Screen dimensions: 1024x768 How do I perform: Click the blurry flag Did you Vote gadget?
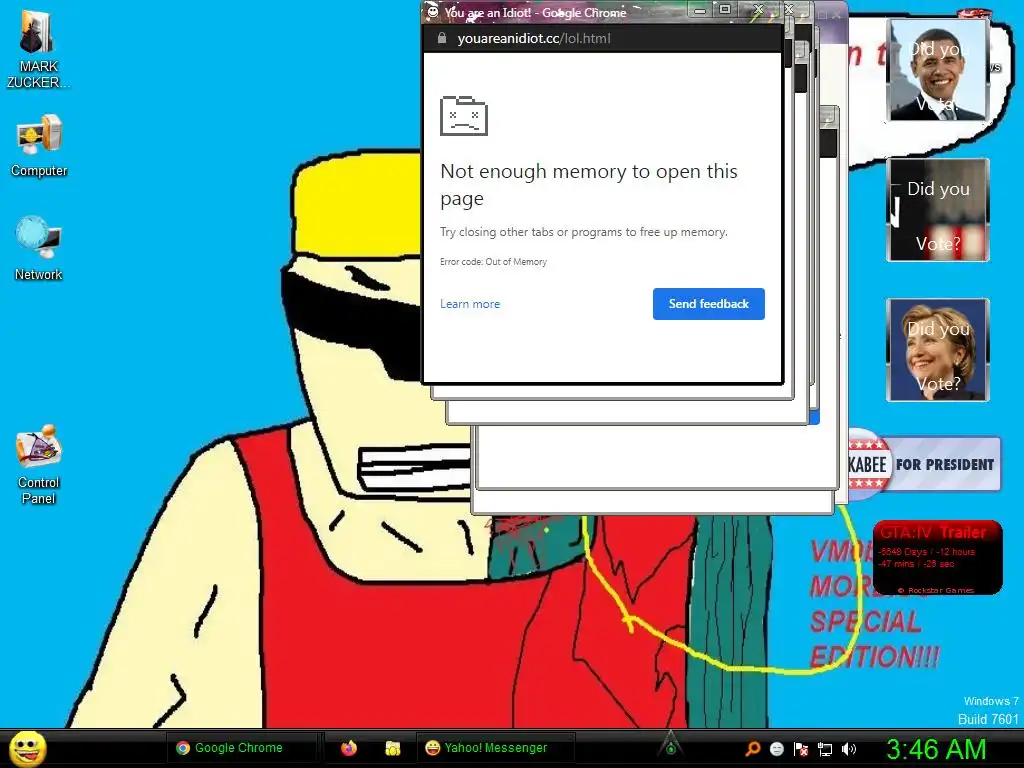pos(938,210)
